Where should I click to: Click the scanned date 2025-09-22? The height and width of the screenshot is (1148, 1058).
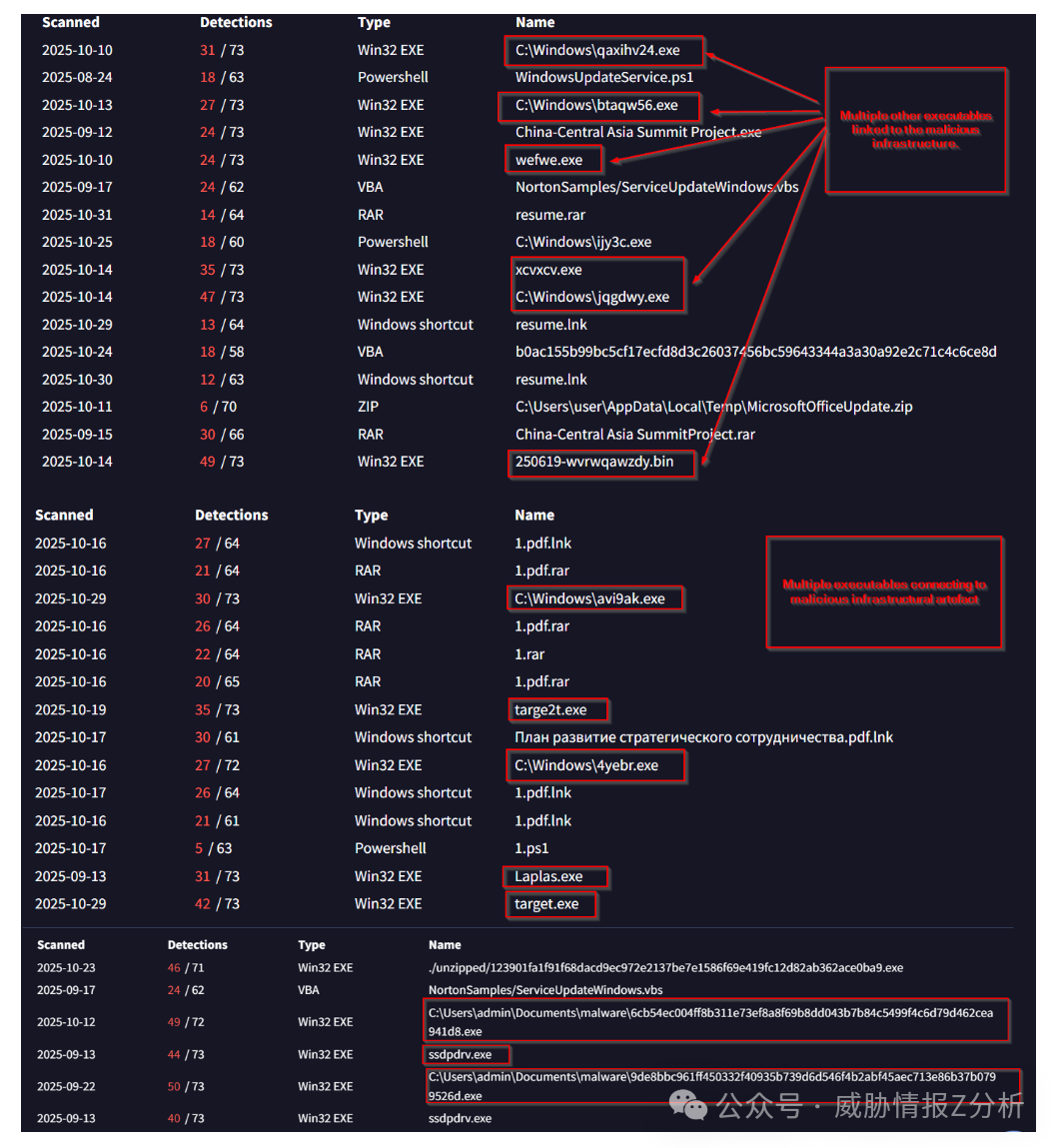[x=66, y=1086]
